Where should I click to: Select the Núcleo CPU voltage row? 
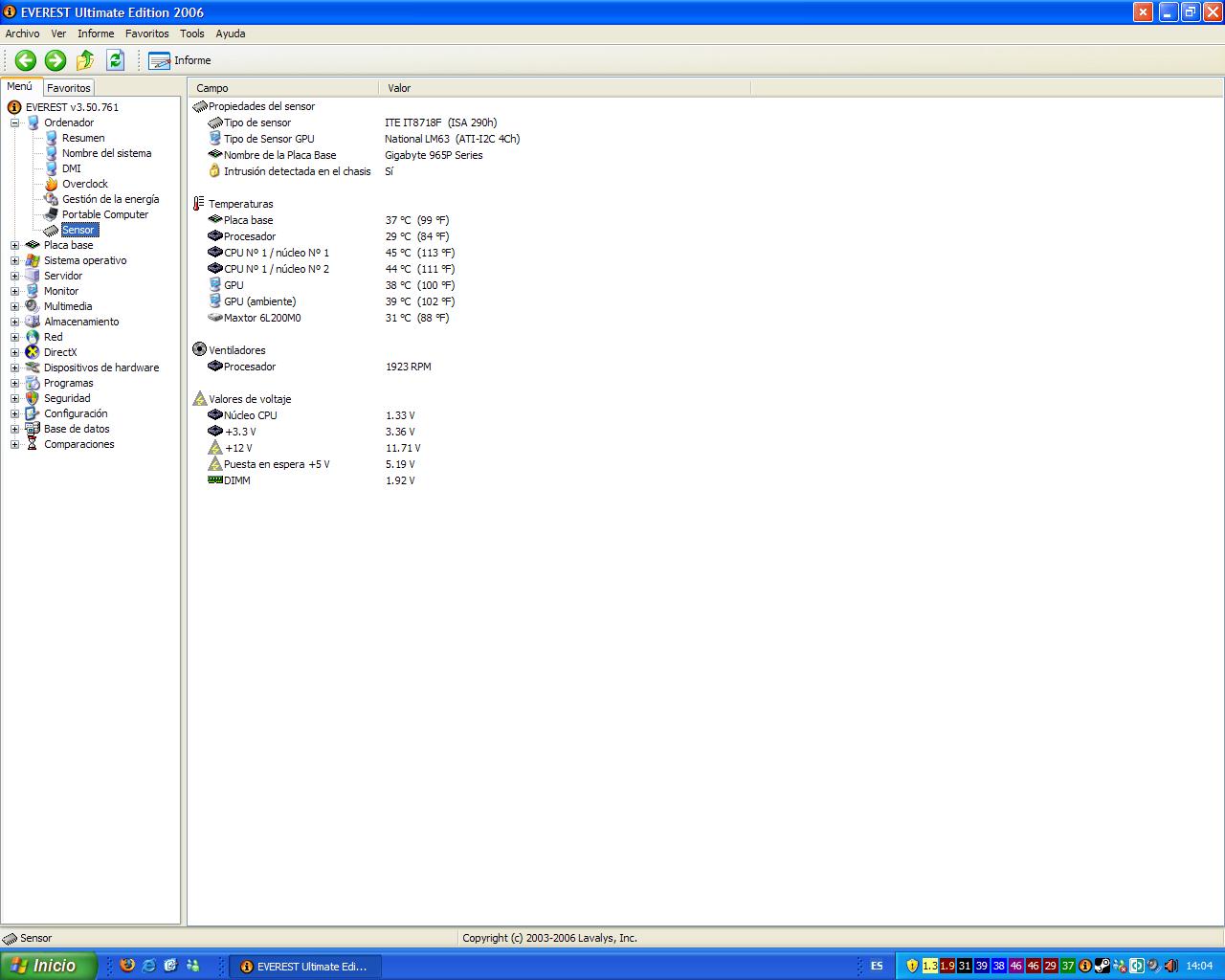[311, 415]
